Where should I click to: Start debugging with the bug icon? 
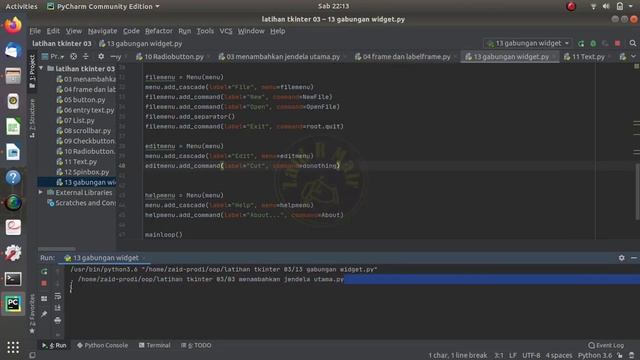pos(593,43)
